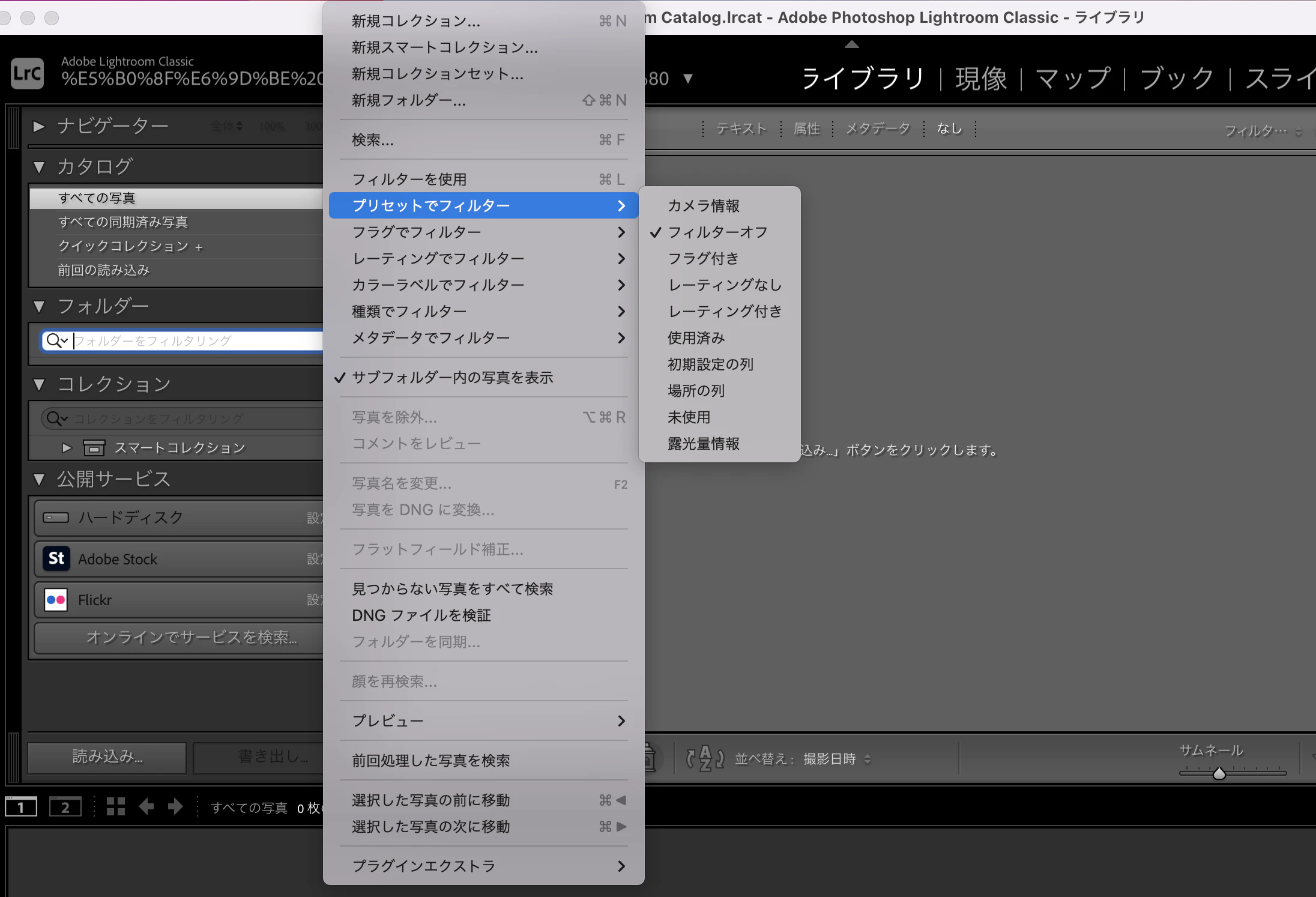This screenshot has width=1316, height=897.
Task: Click the サムネール size slider handle
Action: (x=1219, y=773)
